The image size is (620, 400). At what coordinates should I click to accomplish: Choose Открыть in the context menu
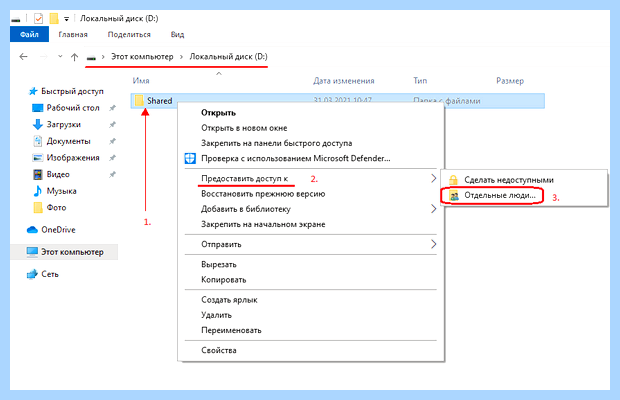(x=218, y=113)
